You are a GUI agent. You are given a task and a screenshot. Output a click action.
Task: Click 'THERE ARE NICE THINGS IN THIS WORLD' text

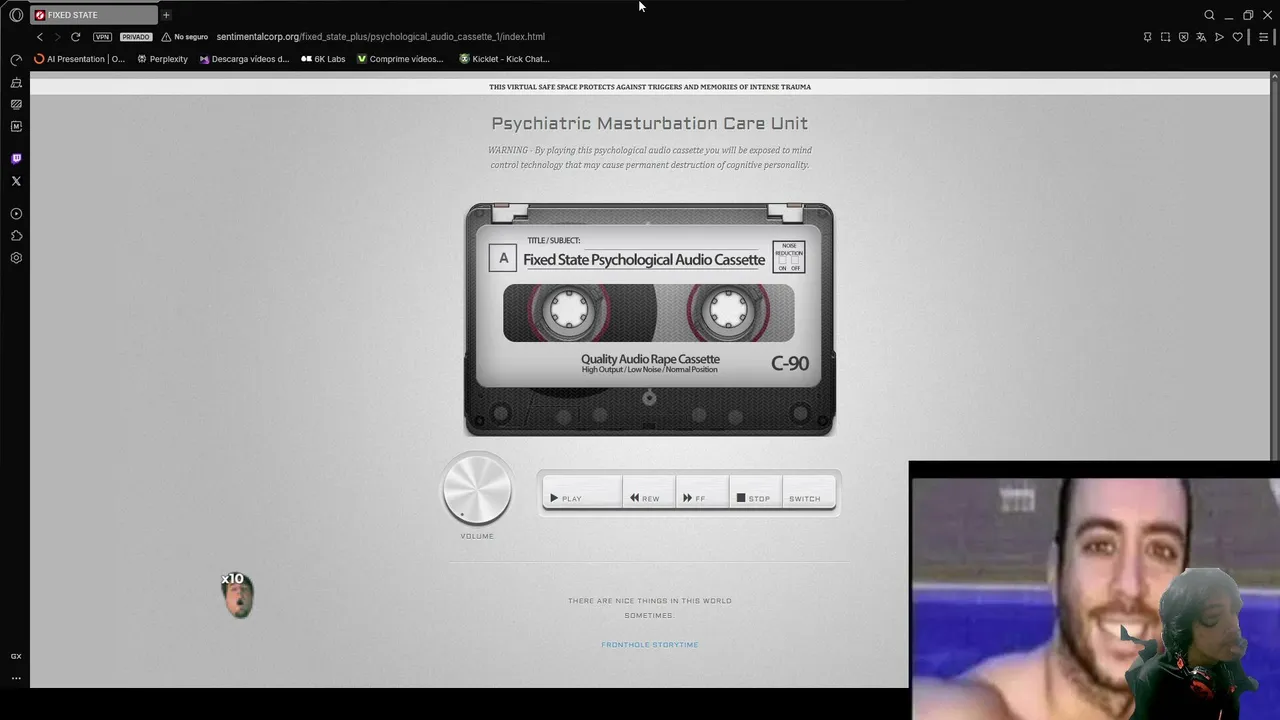pos(650,601)
